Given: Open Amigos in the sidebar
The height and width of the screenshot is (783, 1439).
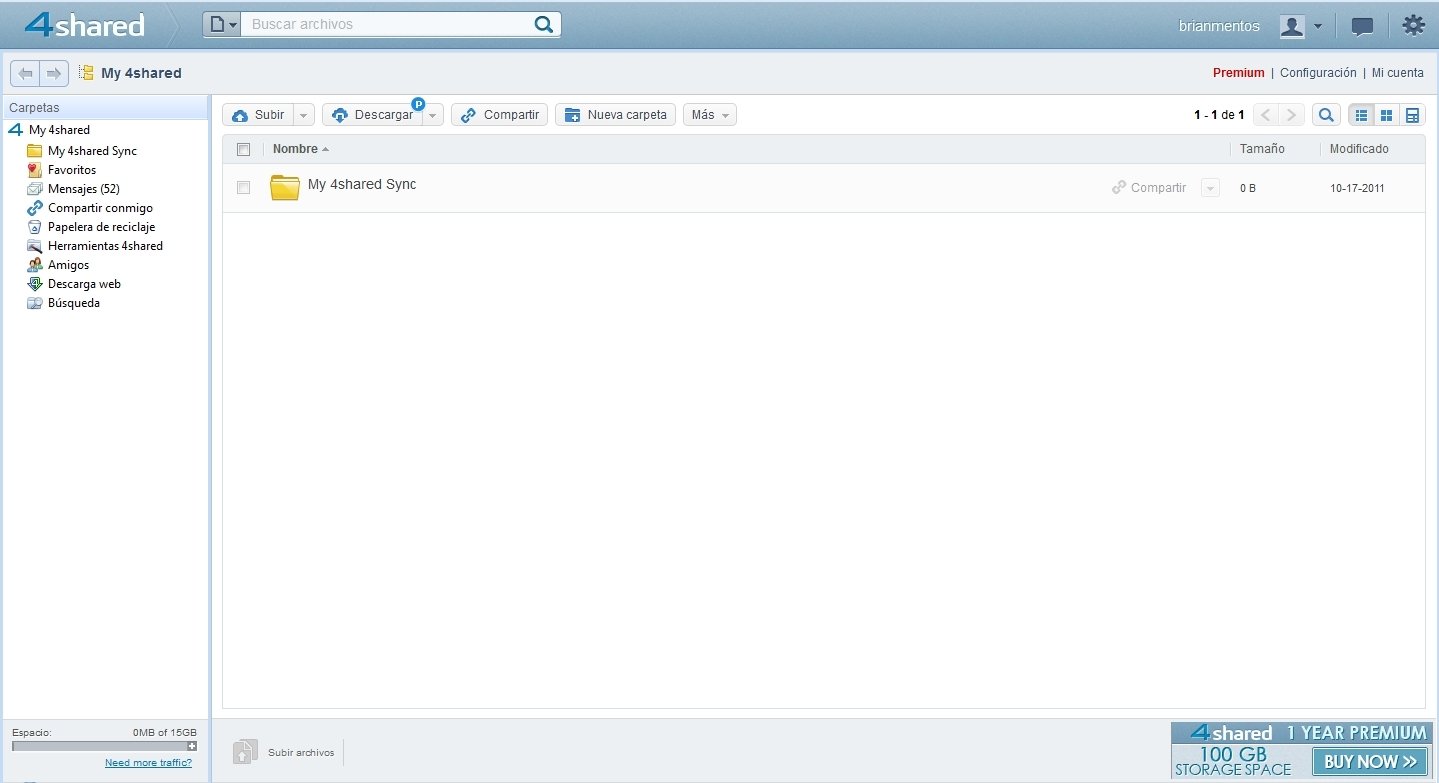Looking at the screenshot, I should [68, 265].
